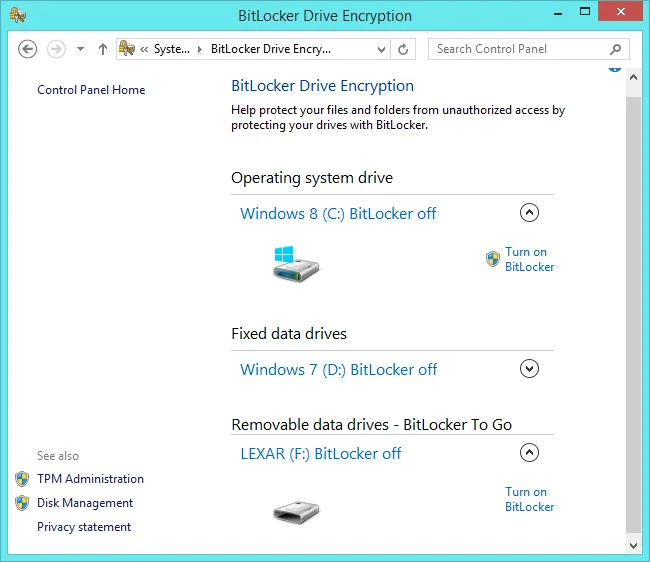This screenshot has width=650, height=562.
Task: Turn on BitLocker for Windows 8 (C:)
Action: 529,259
